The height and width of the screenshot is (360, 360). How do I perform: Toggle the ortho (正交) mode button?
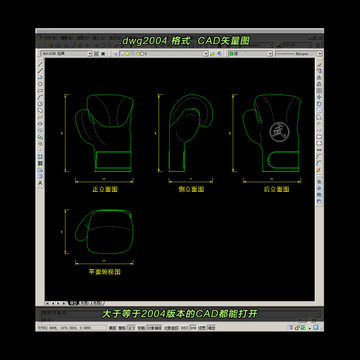pyautogui.click(x=132, y=328)
